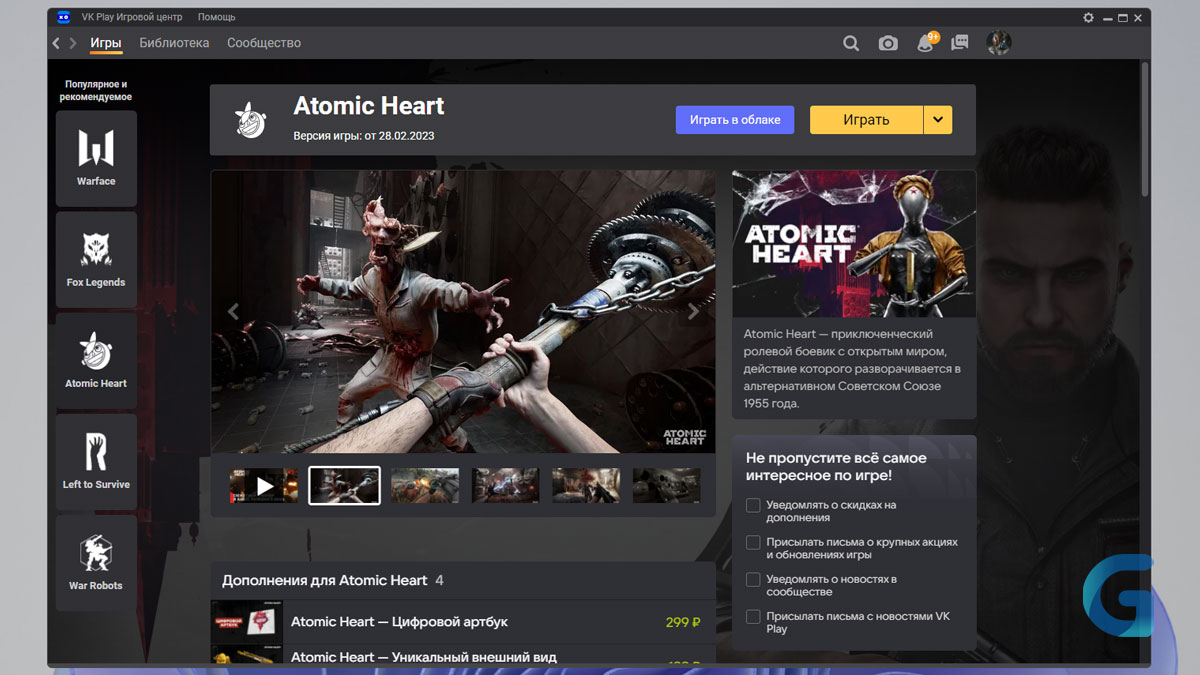Viewport: 1200px width, 675px height.
Task: Open Fox Legends in the sidebar
Action: tap(96, 259)
